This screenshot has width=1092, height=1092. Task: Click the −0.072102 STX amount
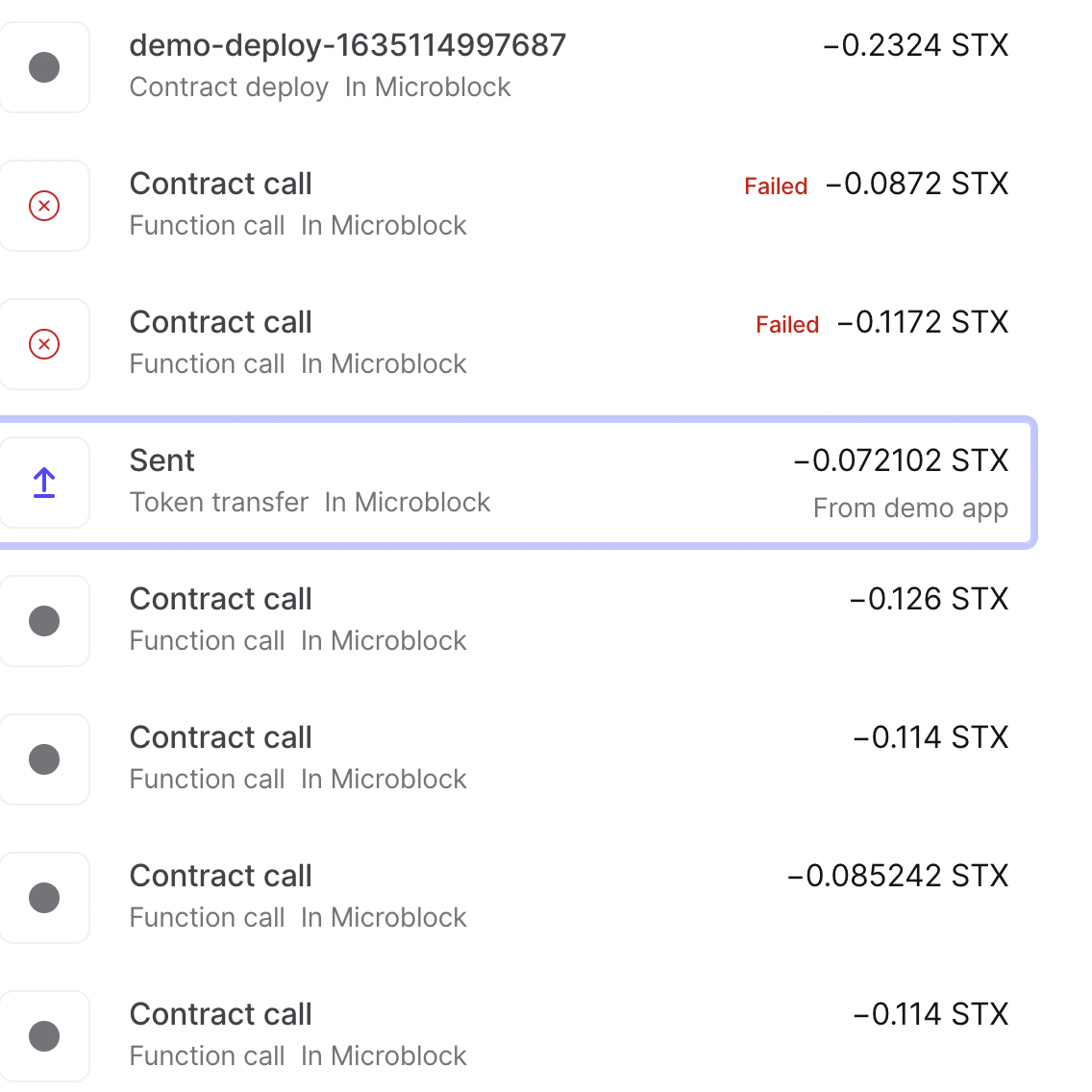tap(903, 460)
